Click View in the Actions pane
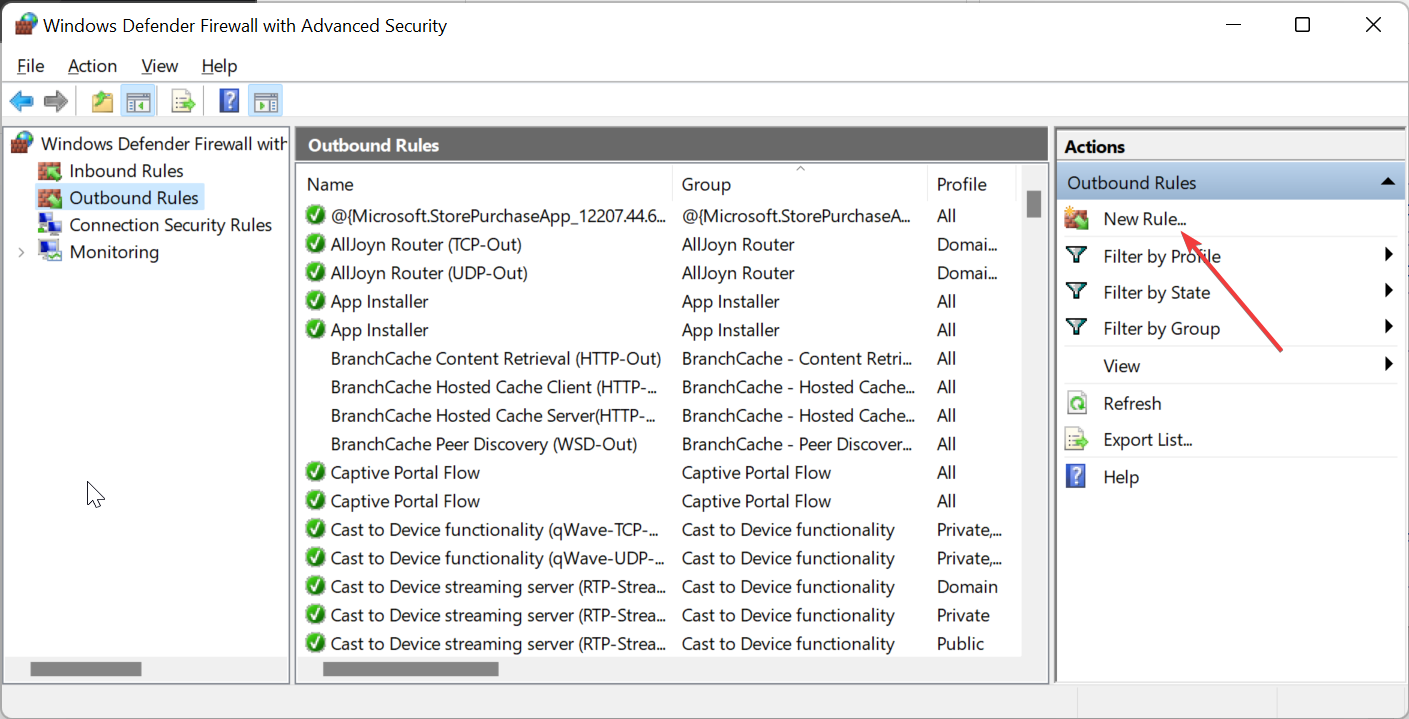The height and width of the screenshot is (719, 1409). tap(1122, 365)
